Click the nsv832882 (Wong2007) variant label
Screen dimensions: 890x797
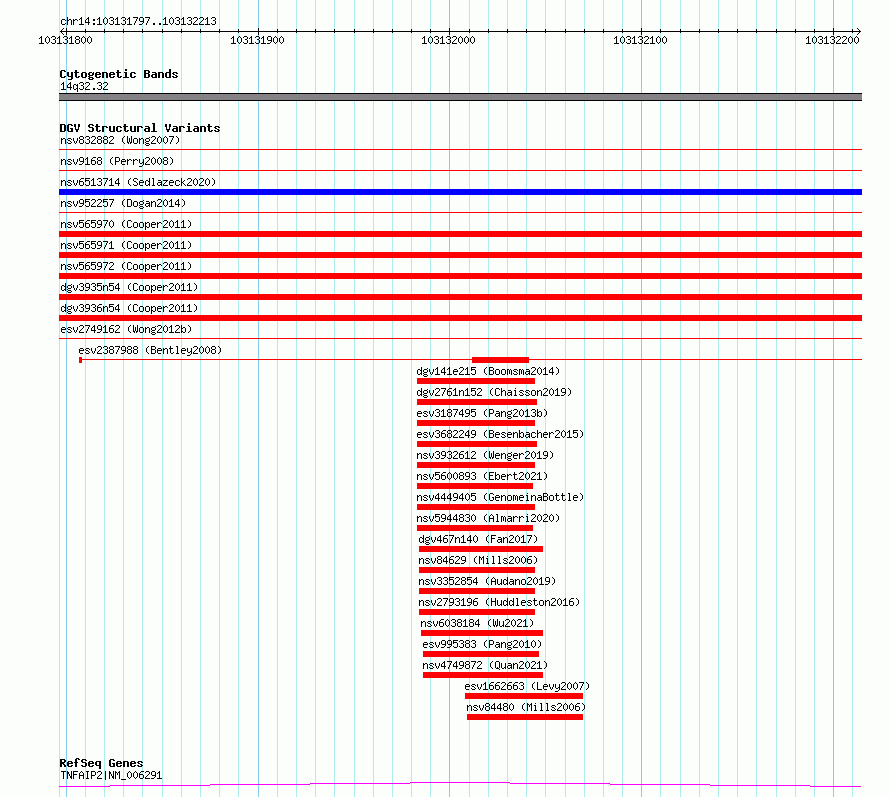point(120,140)
